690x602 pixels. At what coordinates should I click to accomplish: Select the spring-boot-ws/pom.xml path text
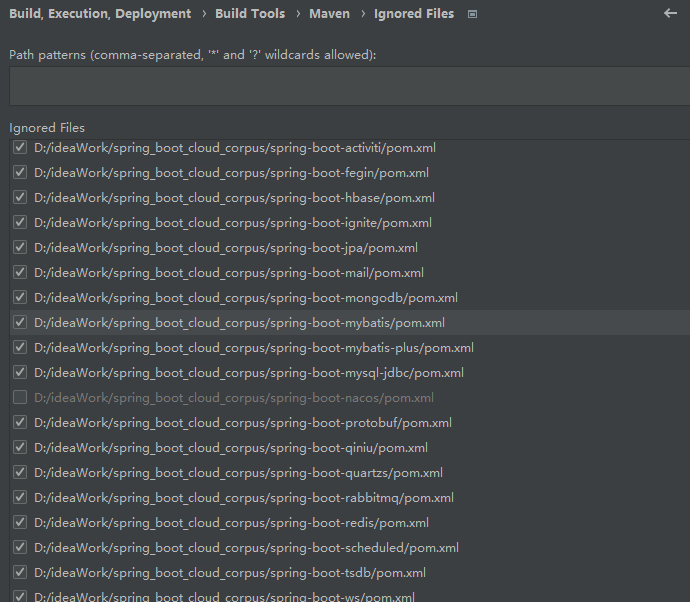[224, 597]
